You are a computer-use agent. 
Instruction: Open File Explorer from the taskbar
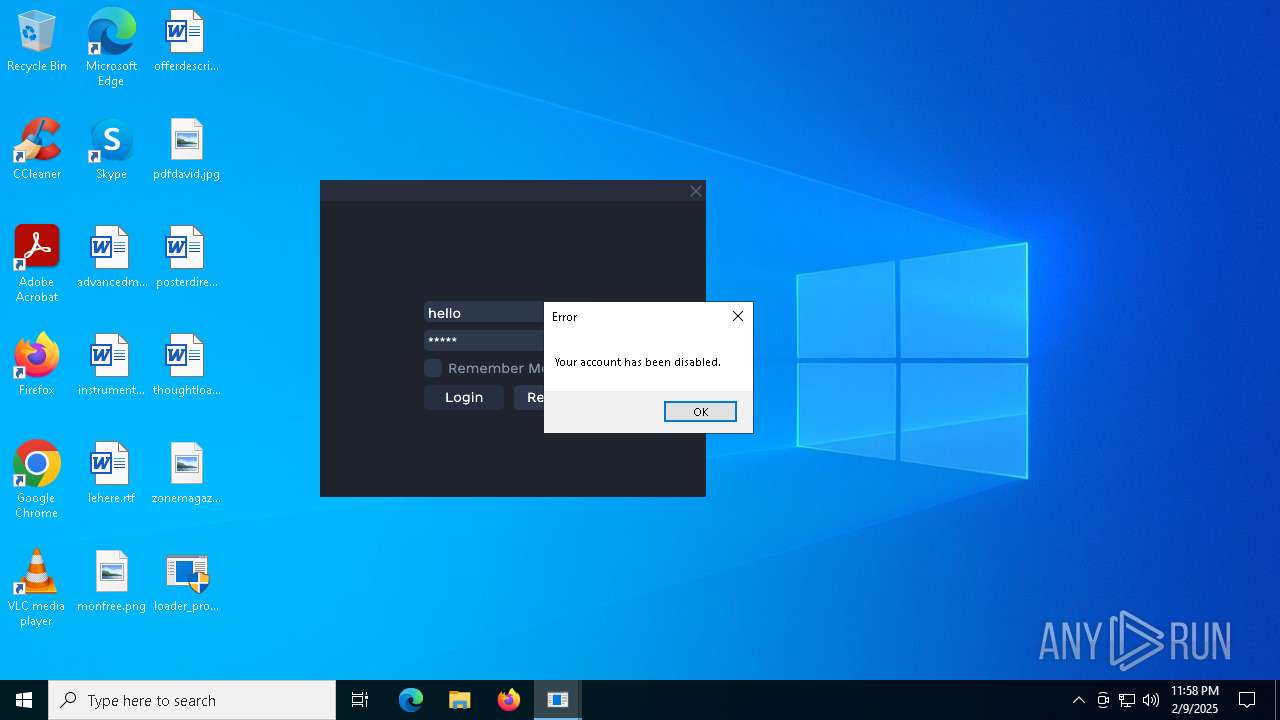(460, 700)
